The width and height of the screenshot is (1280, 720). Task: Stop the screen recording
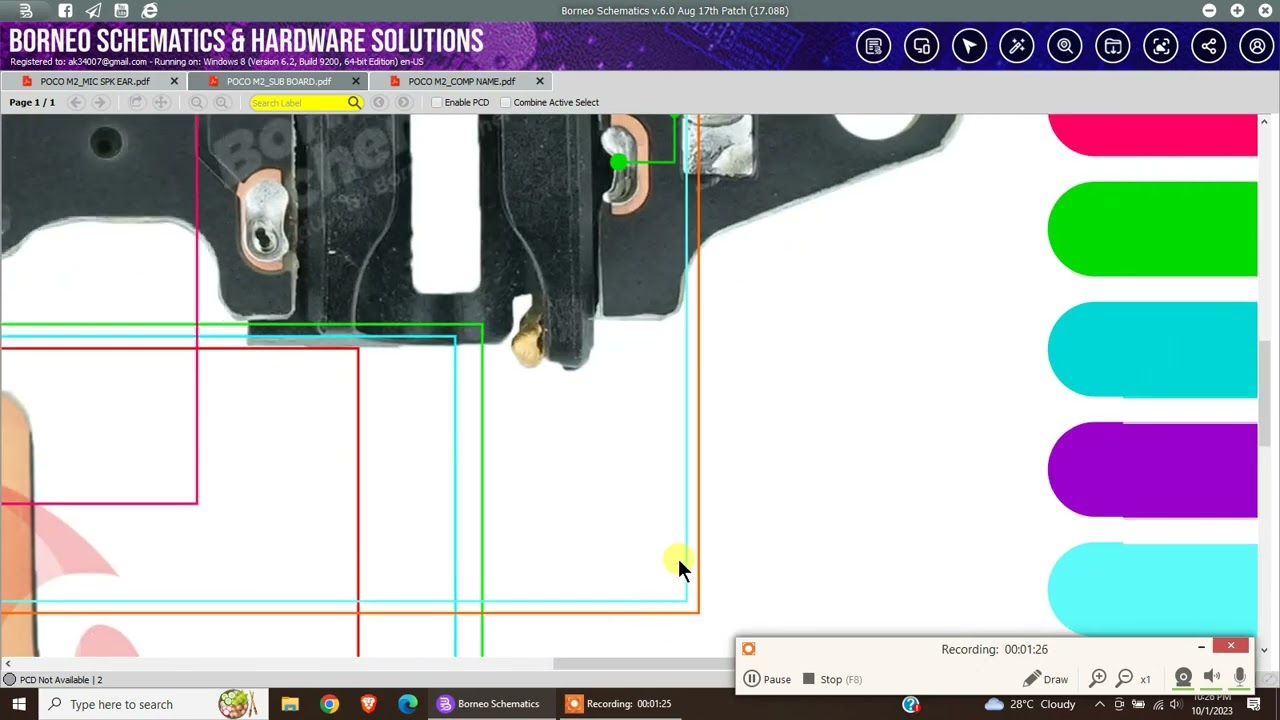coord(832,679)
